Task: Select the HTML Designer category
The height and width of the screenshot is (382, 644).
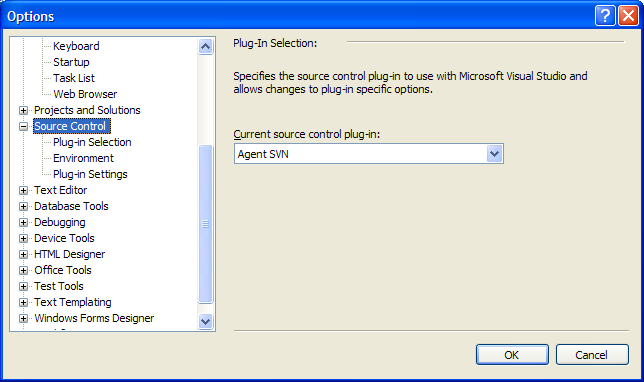Action: tap(69, 254)
